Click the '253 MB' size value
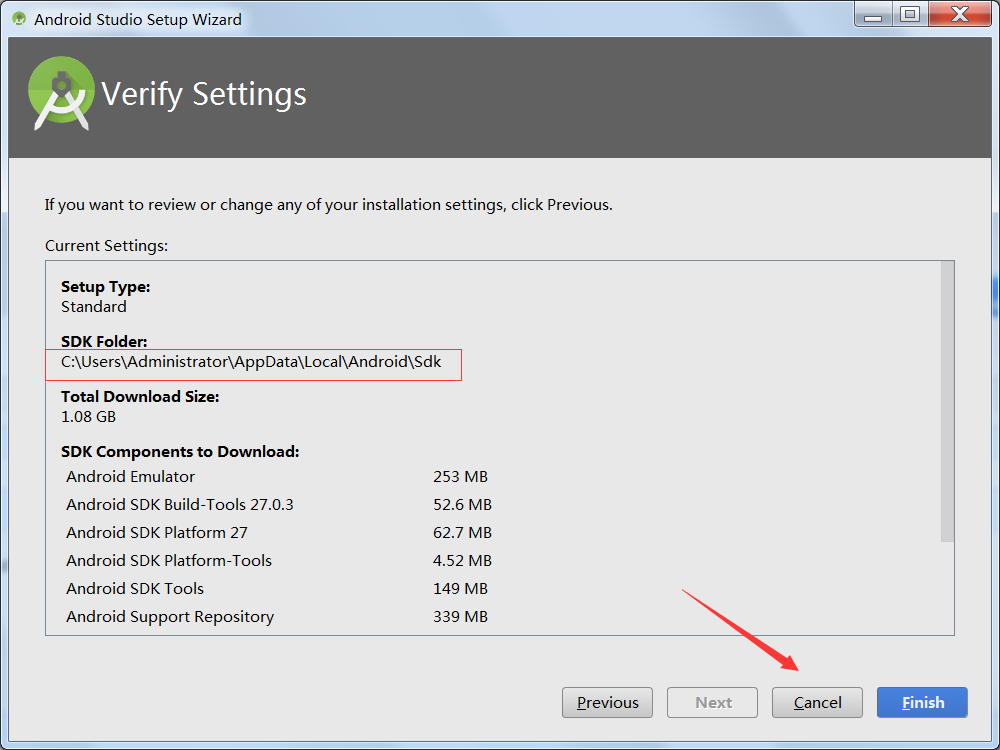Viewport: 1000px width, 750px height. (x=460, y=476)
